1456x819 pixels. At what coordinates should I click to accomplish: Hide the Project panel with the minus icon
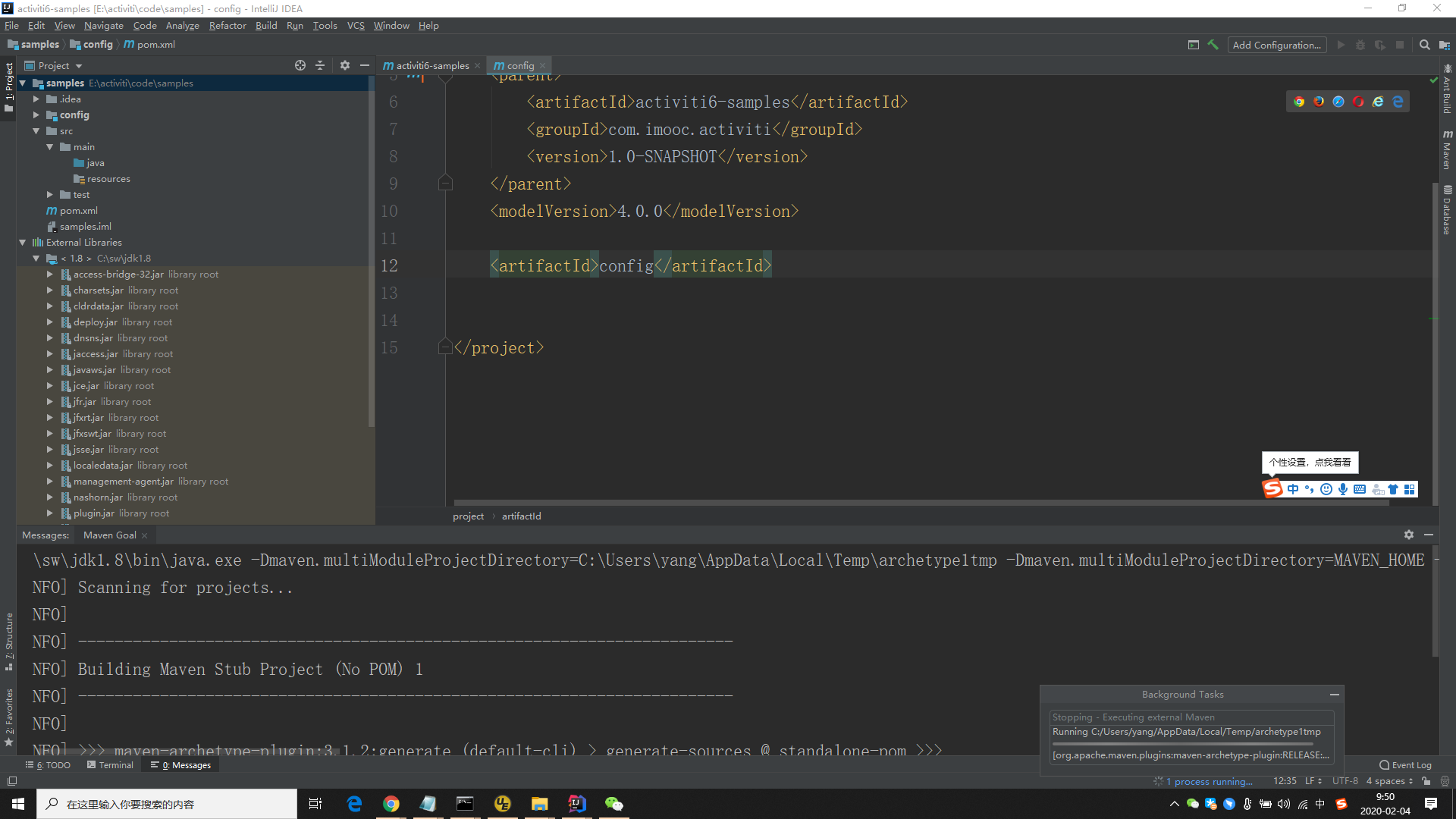tap(365, 65)
